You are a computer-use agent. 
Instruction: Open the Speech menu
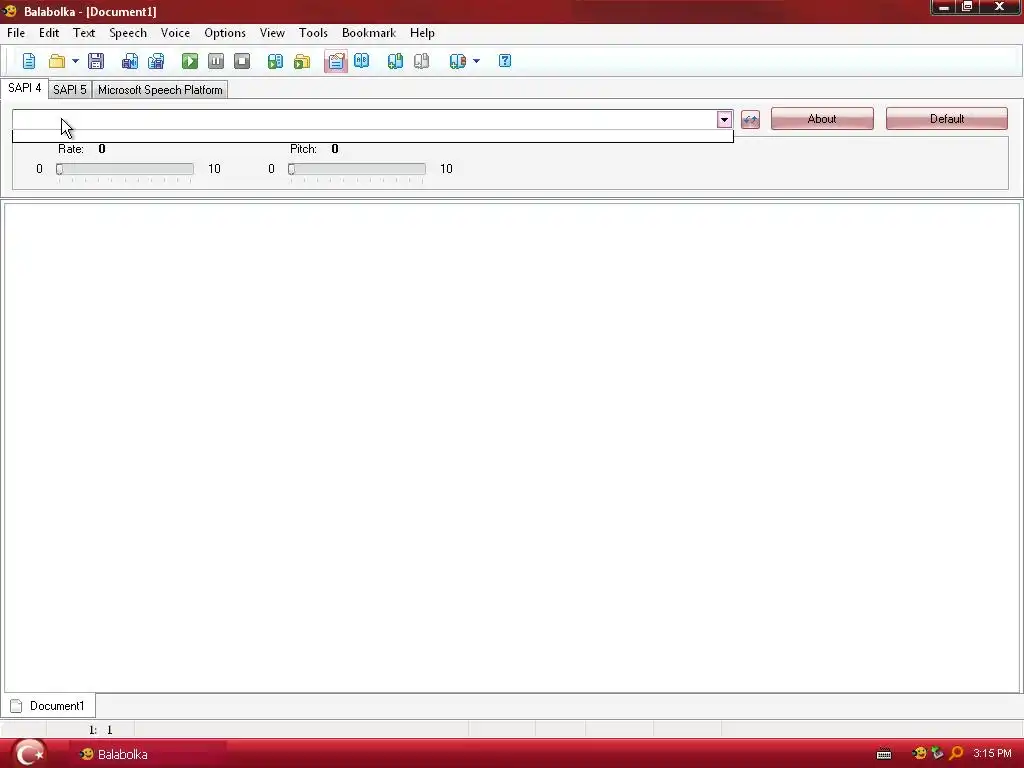(128, 33)
